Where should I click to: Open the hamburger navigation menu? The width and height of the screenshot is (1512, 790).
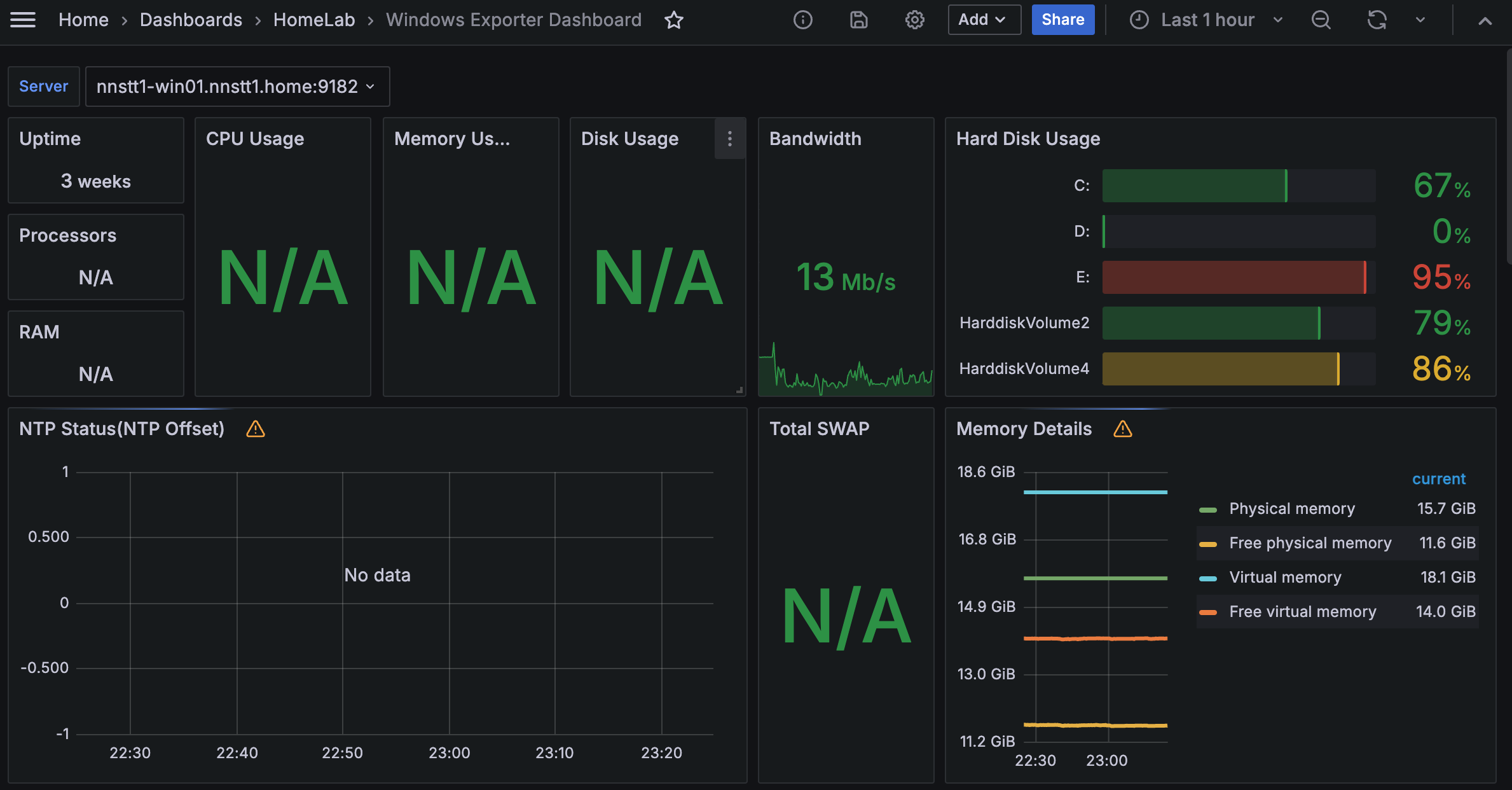point(23,20)
